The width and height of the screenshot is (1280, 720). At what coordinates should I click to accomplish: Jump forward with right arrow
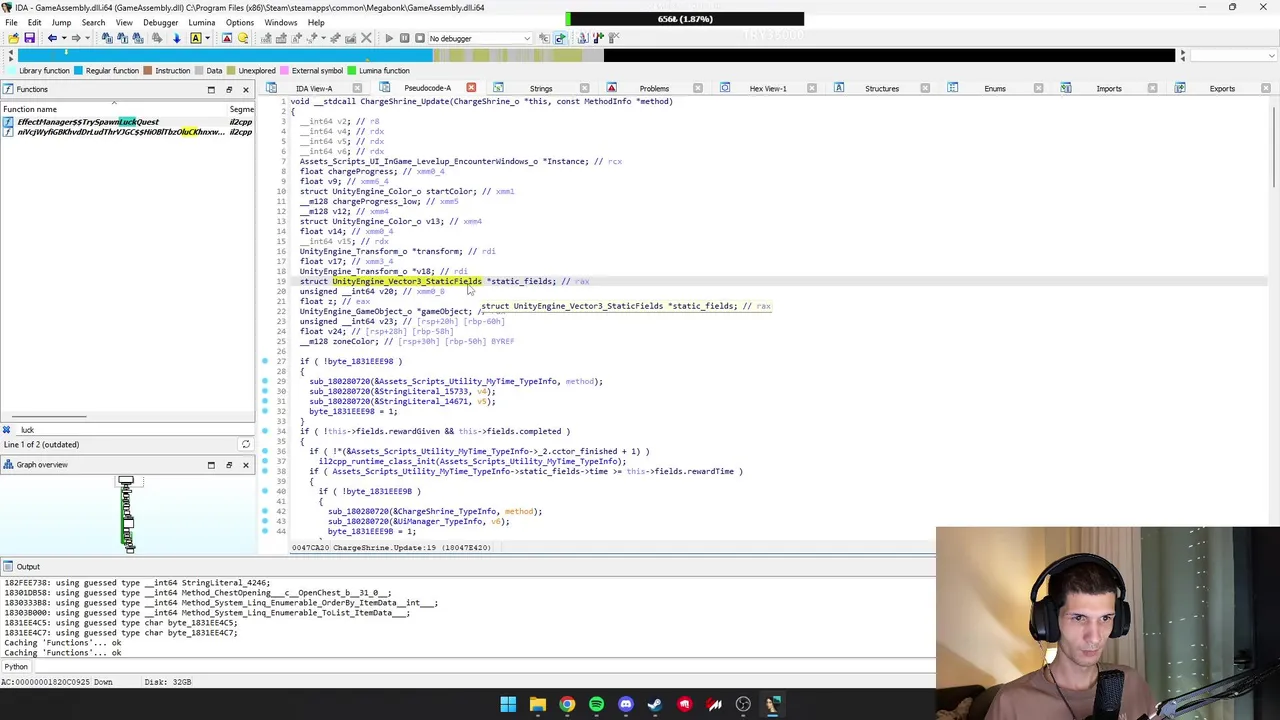(x=76, y=38)
